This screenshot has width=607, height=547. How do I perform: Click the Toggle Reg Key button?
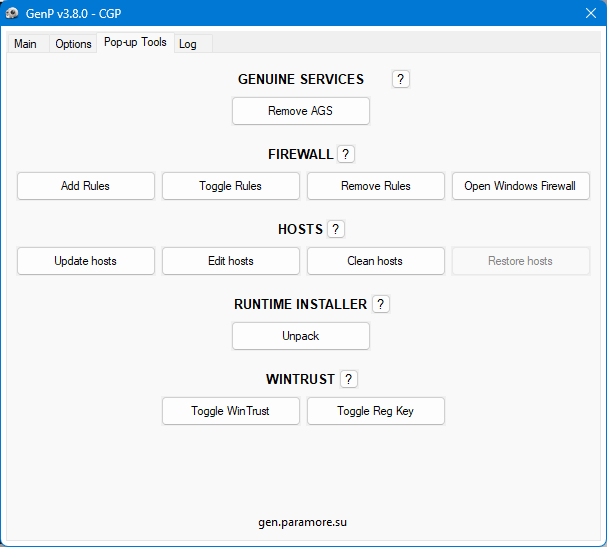click(376, 411)
